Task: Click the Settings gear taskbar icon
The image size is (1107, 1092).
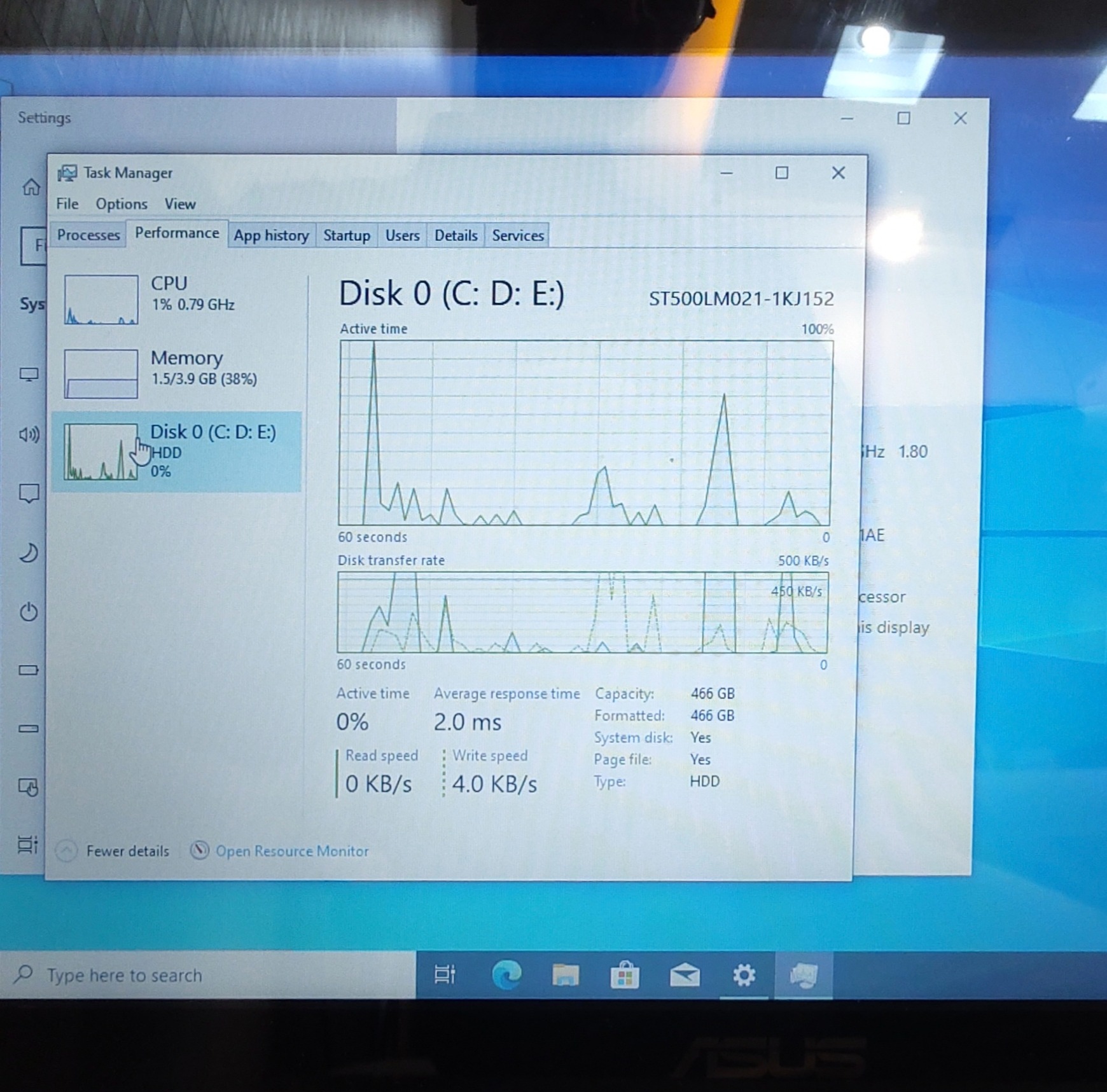Action: pyautogui.click(x=744, y=975)
